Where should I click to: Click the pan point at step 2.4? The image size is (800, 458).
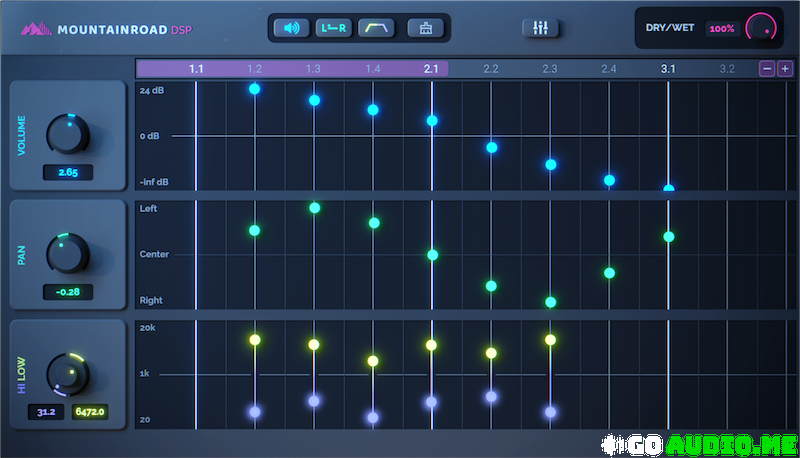609,273
